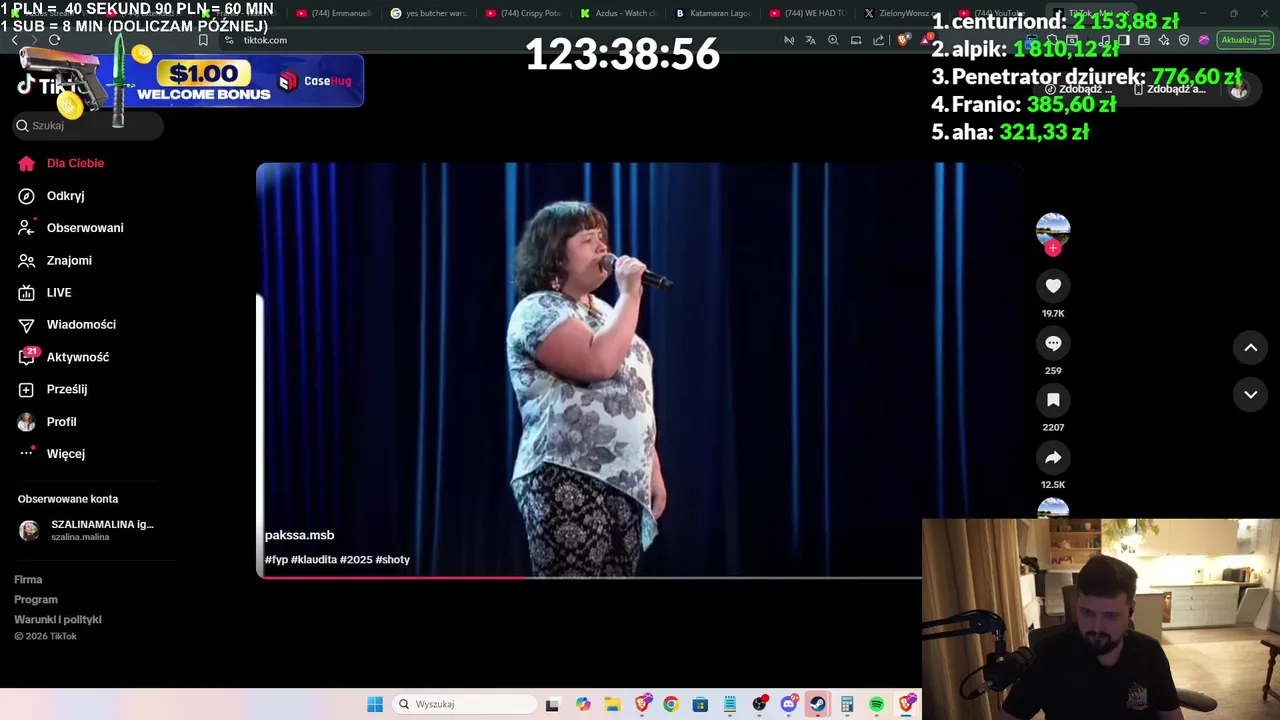
Task: Open Google Chrome from the taskbar
Action: pos(671,704)
